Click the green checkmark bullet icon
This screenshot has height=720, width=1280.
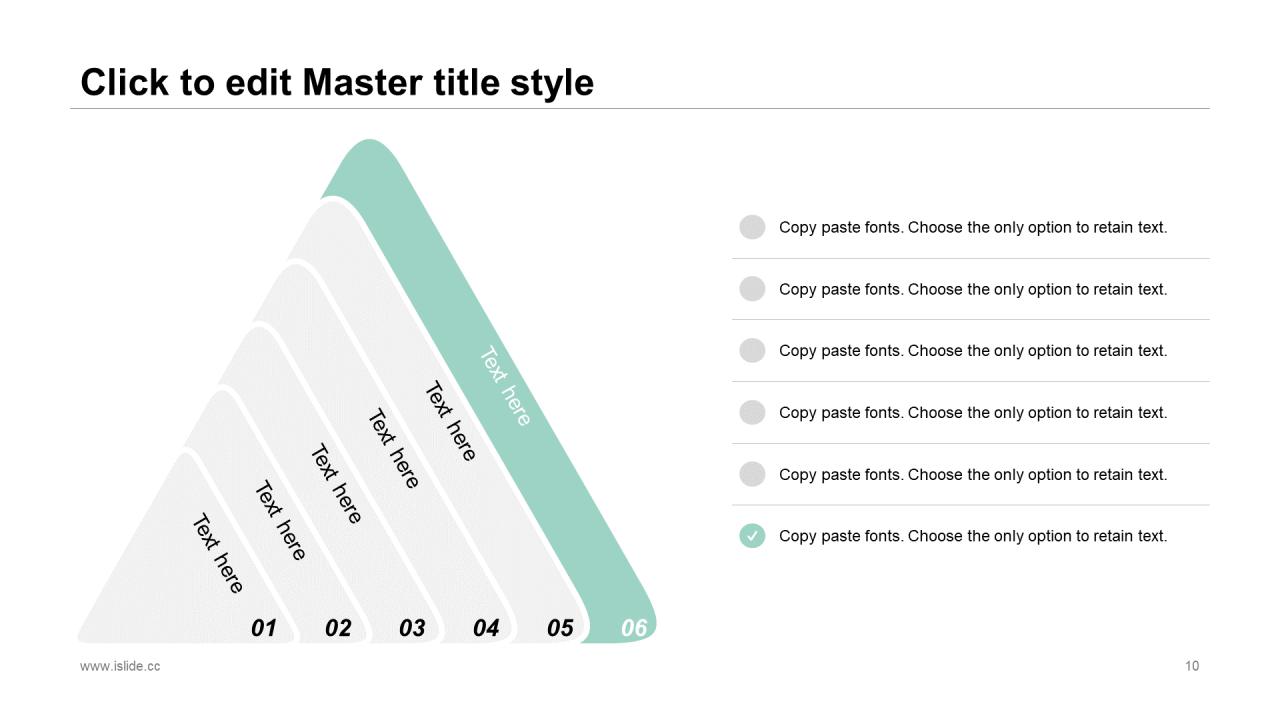pyautogui.click(x=752, y=536)
